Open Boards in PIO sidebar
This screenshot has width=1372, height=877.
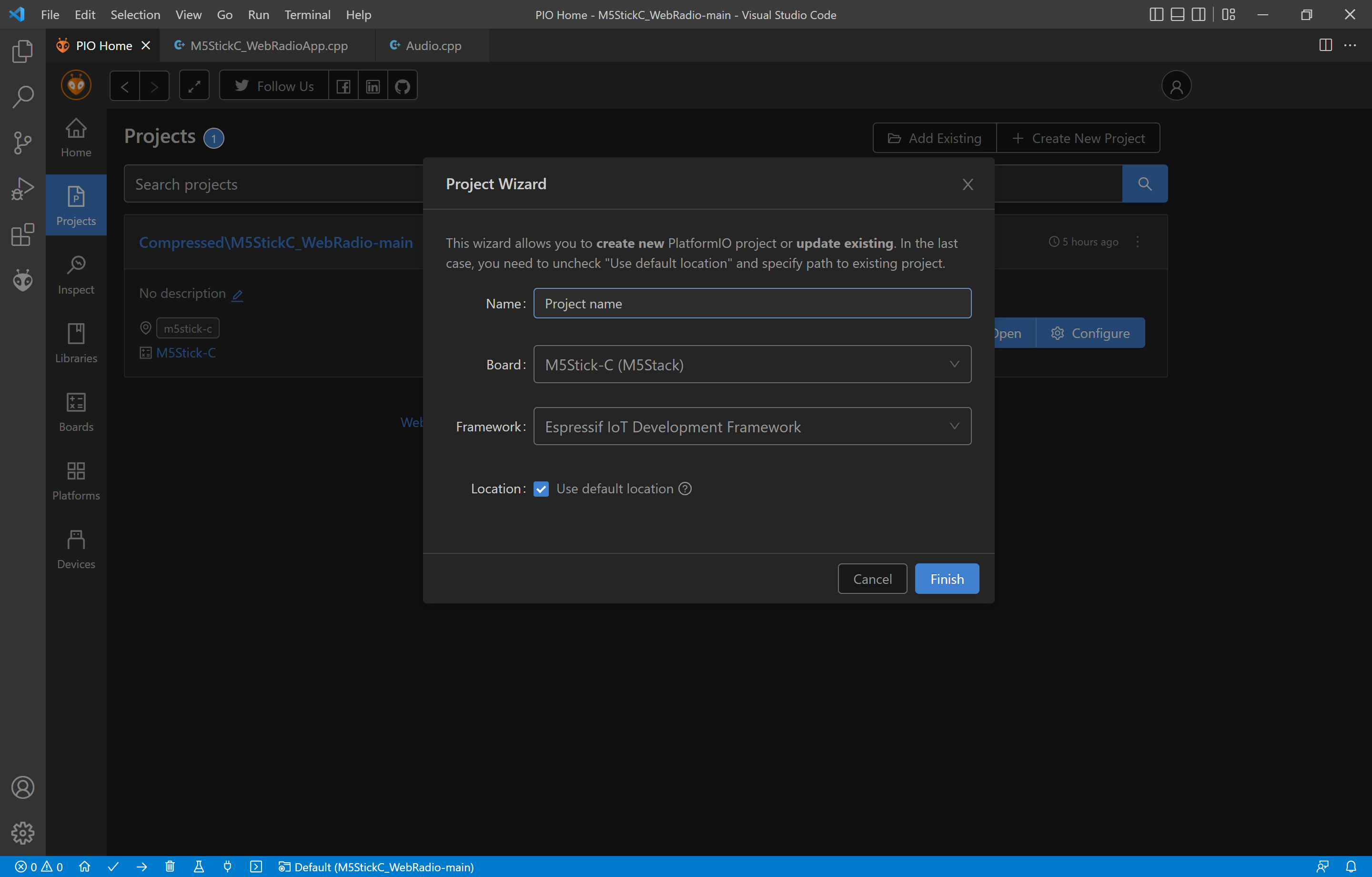click(x=76, y=412)
